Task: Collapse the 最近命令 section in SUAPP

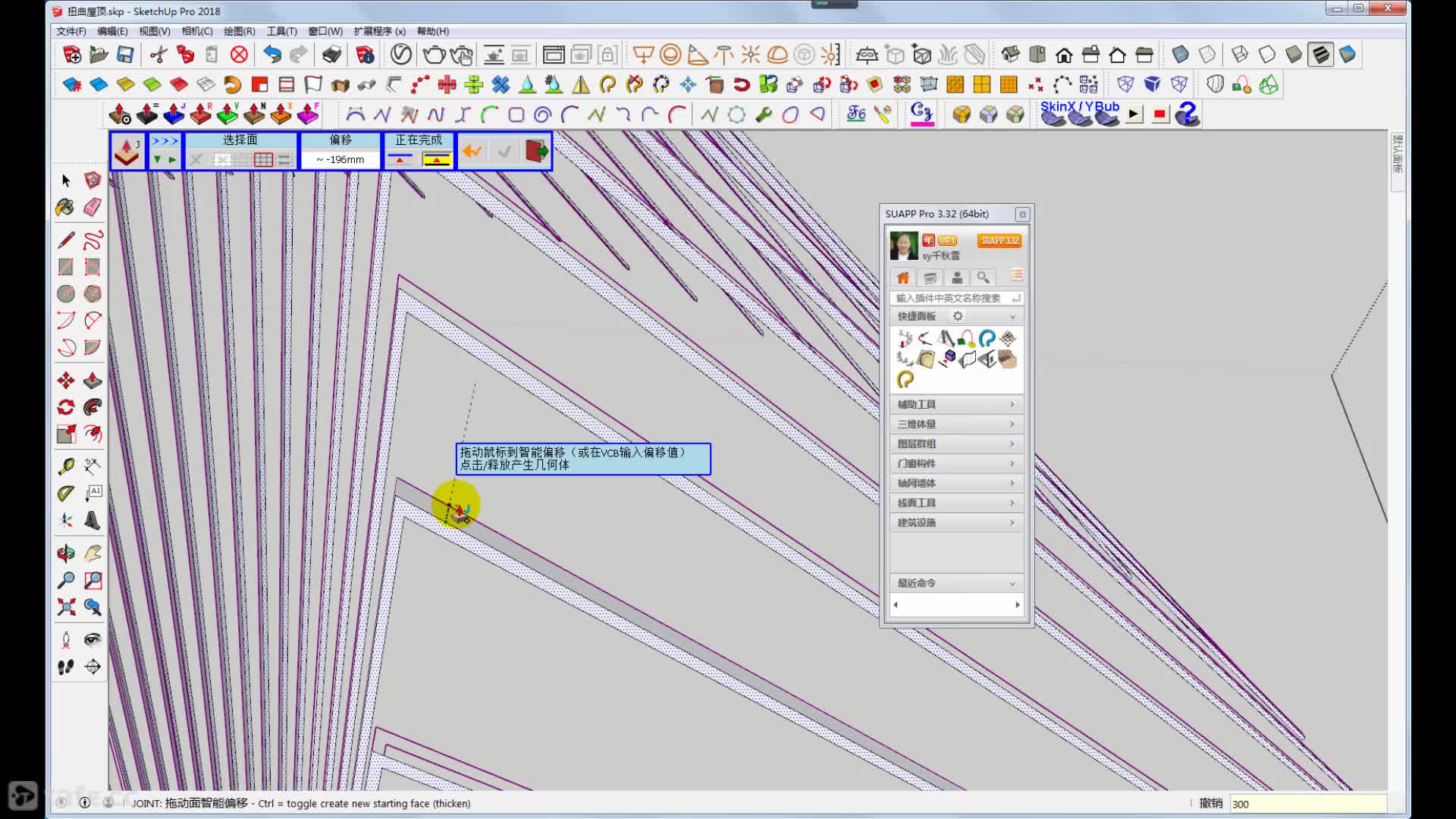Action: (x=956, y=583)
